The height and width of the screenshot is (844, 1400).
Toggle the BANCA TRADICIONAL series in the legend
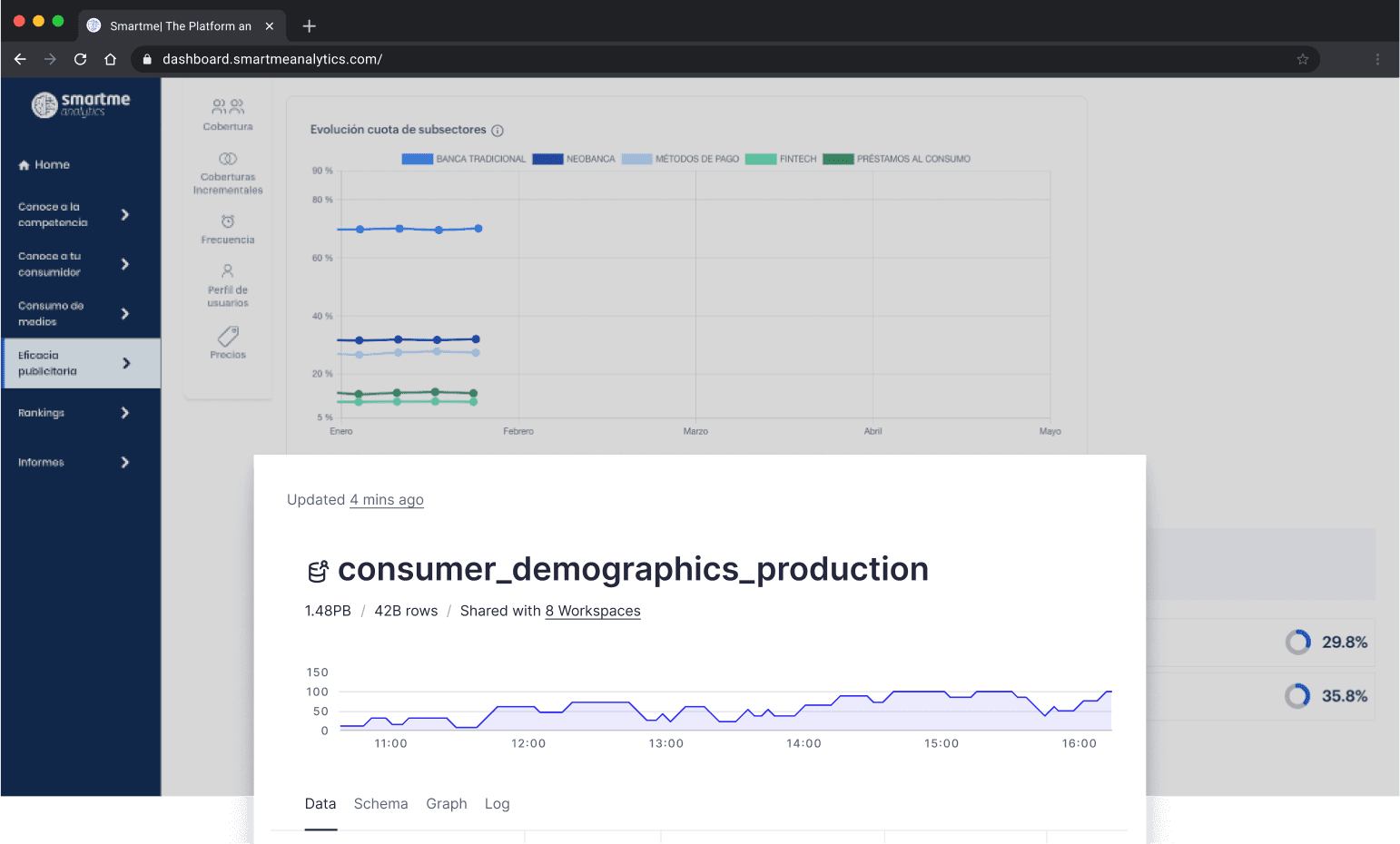point(464,158)
